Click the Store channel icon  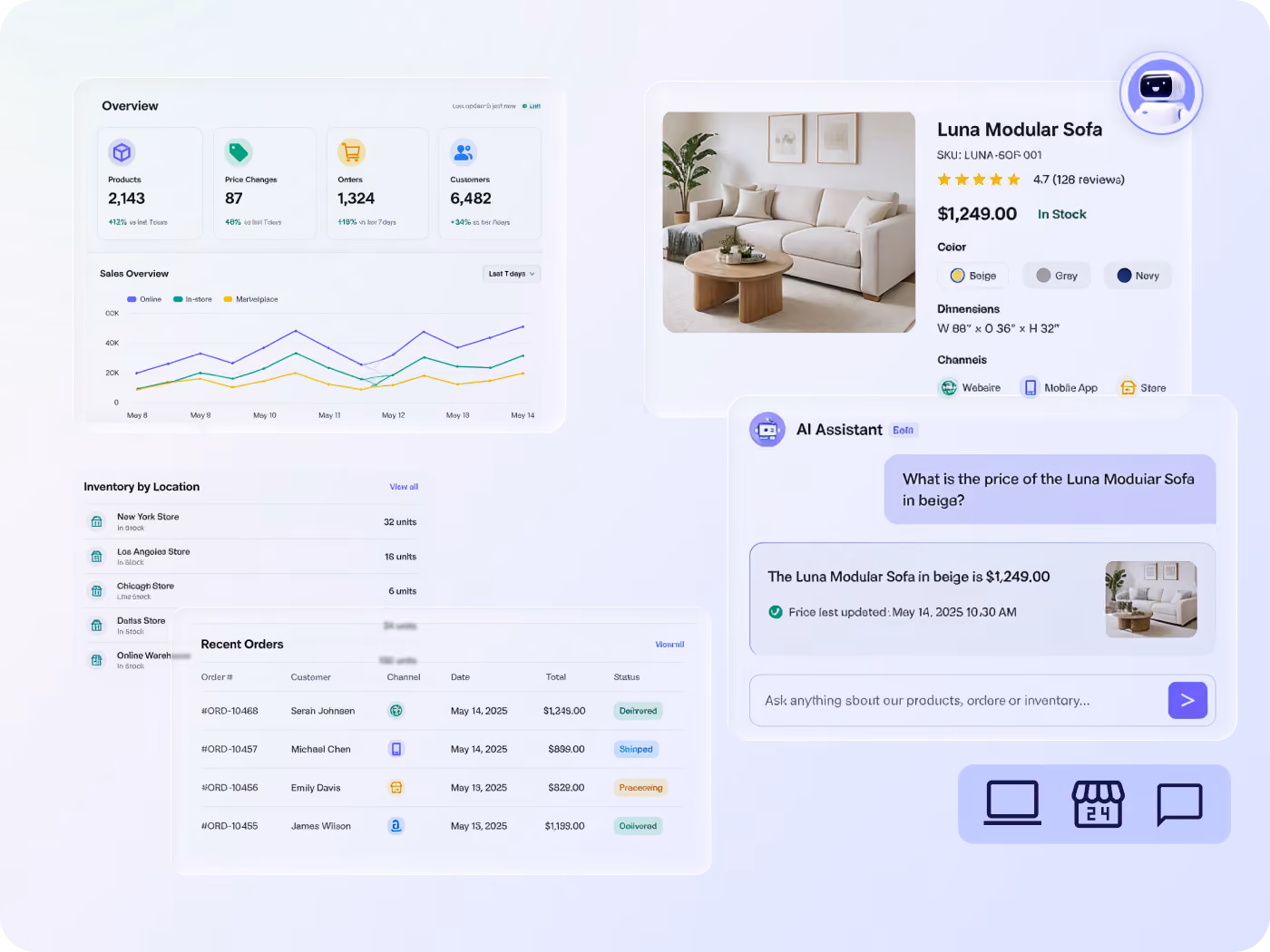pos(1128,387)
